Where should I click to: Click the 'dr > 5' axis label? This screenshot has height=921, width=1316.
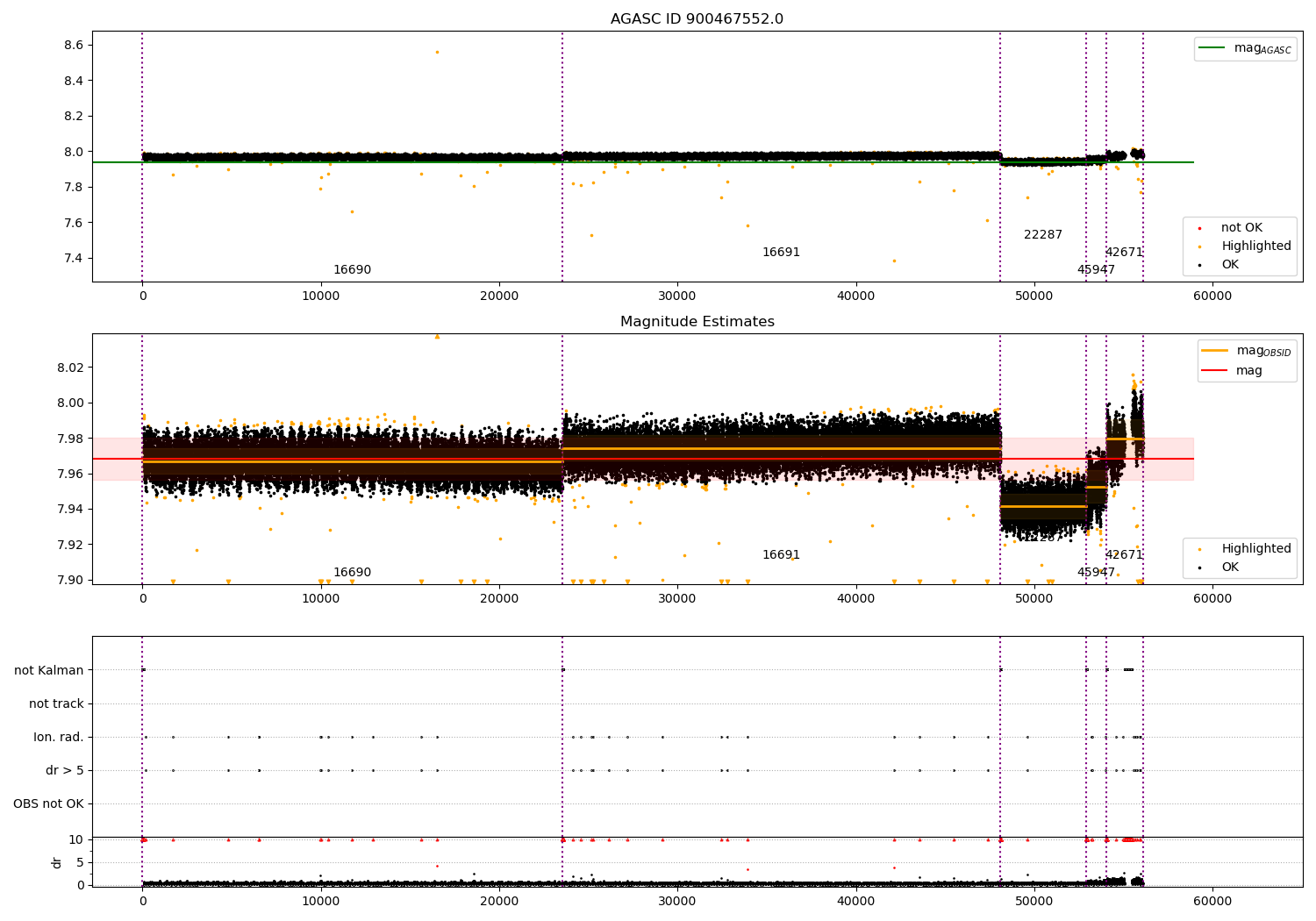(x=65, y=770)
